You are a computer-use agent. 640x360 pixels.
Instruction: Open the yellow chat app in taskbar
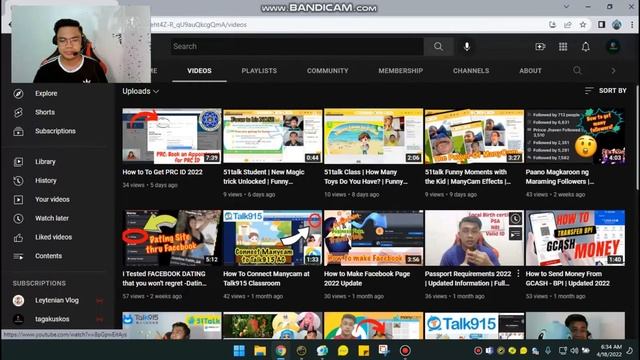point(343,351)
